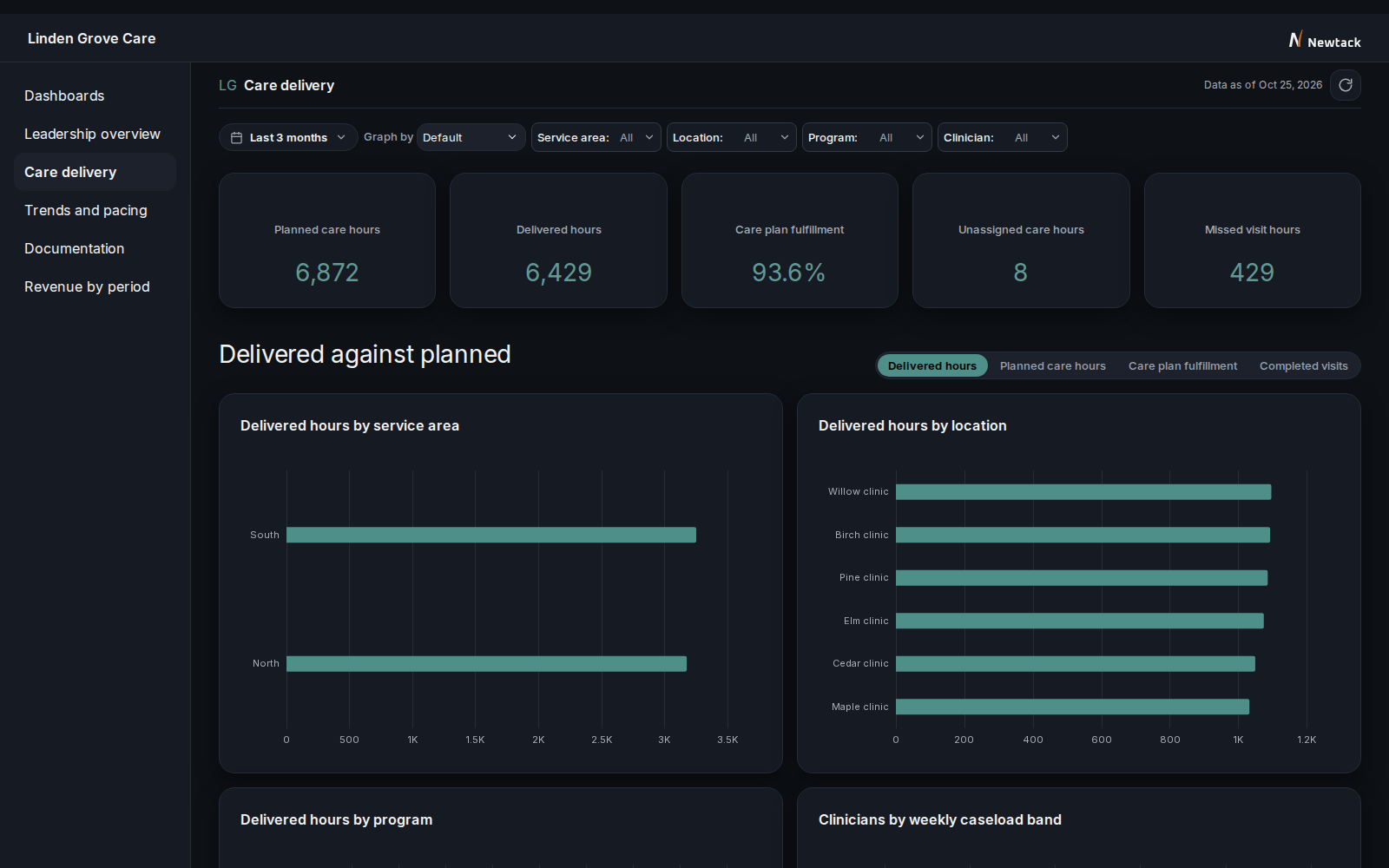Open the Documentation page
Viewport: 1389px width, 868px height.
pyautogui.click(x=95, y=248)
